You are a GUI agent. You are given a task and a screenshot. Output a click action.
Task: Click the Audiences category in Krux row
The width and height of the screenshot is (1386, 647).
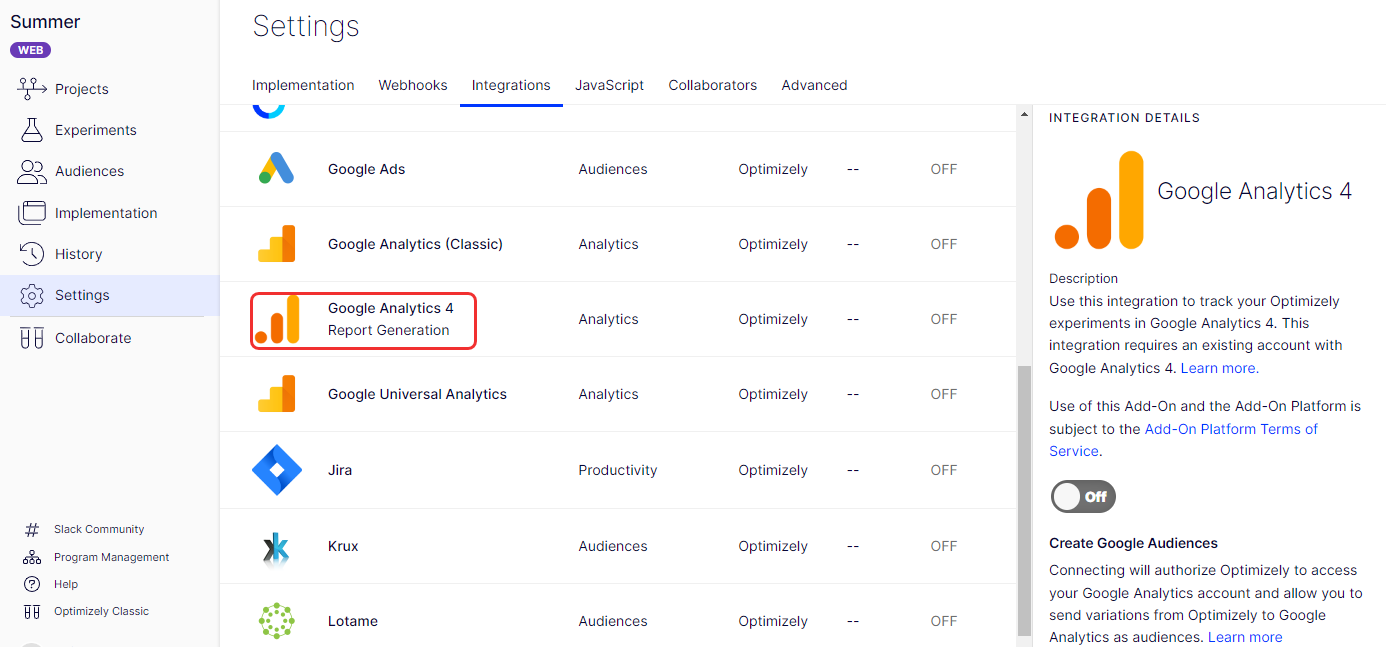tap(613, 546)
